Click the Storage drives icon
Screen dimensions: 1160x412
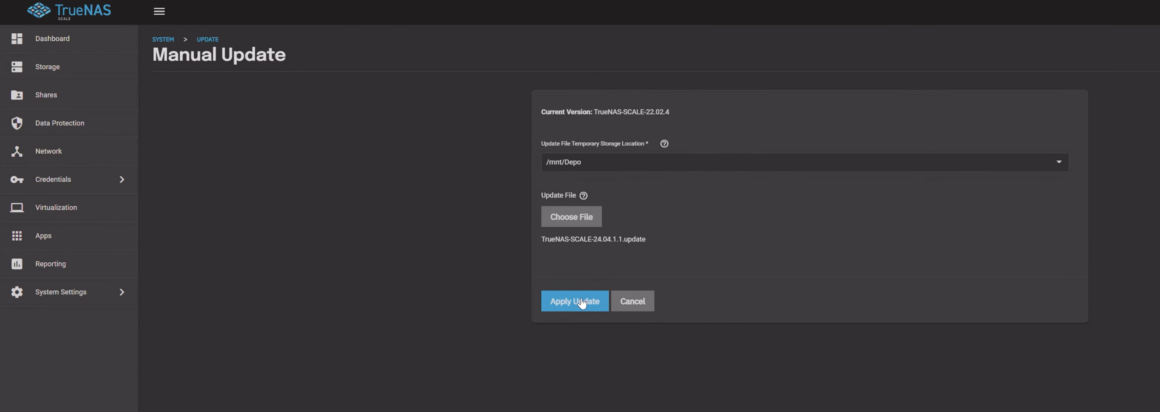(17, 67)
